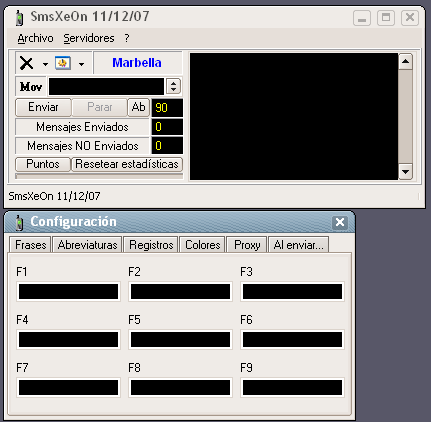
Task: Switch to the Abreviaturas tab
Action: 88,245
